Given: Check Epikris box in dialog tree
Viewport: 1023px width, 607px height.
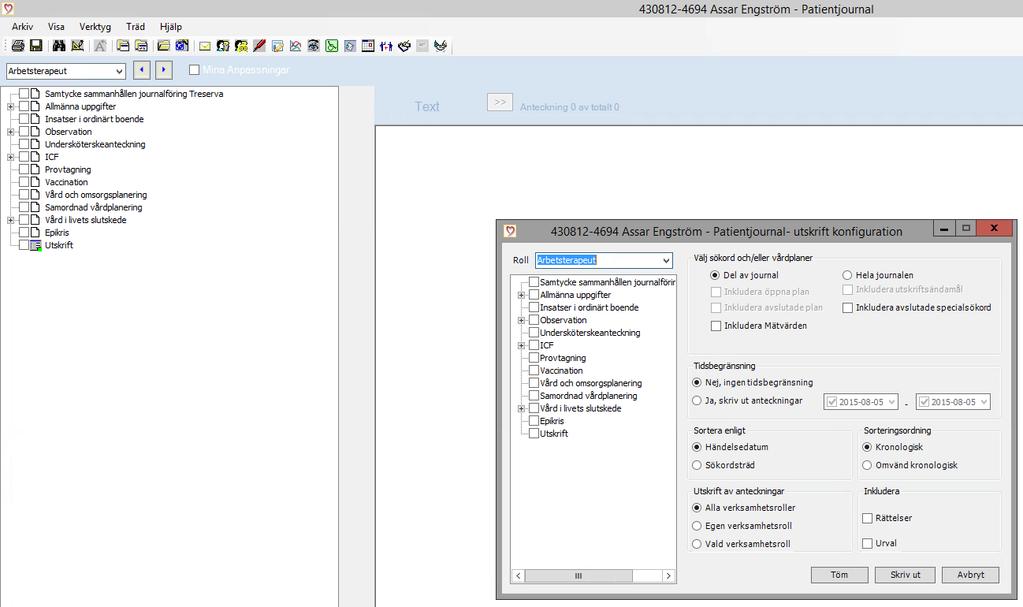Looking at the screenshot, I should point(534,421).
